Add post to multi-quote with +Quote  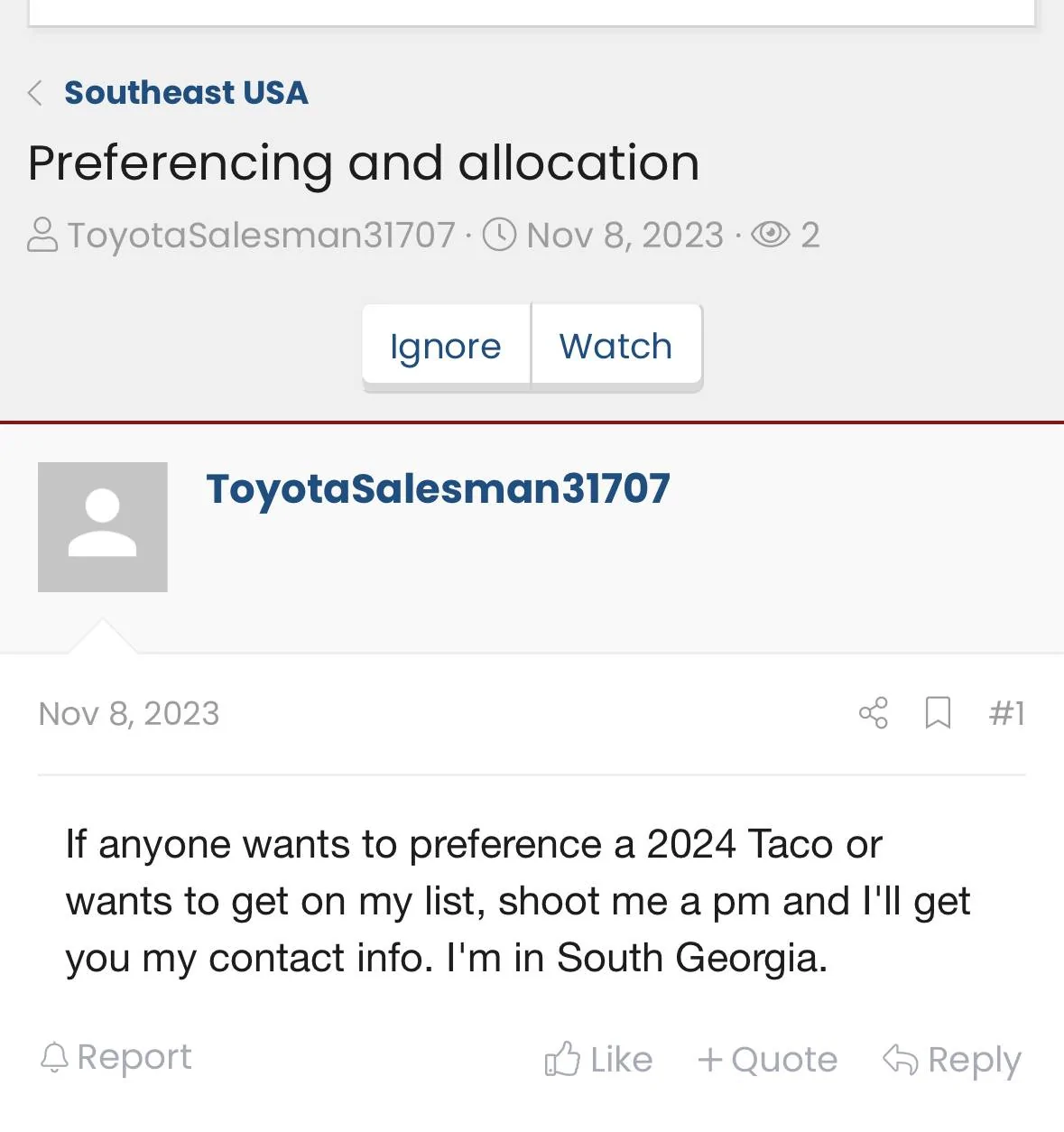tap(767, 1060)
